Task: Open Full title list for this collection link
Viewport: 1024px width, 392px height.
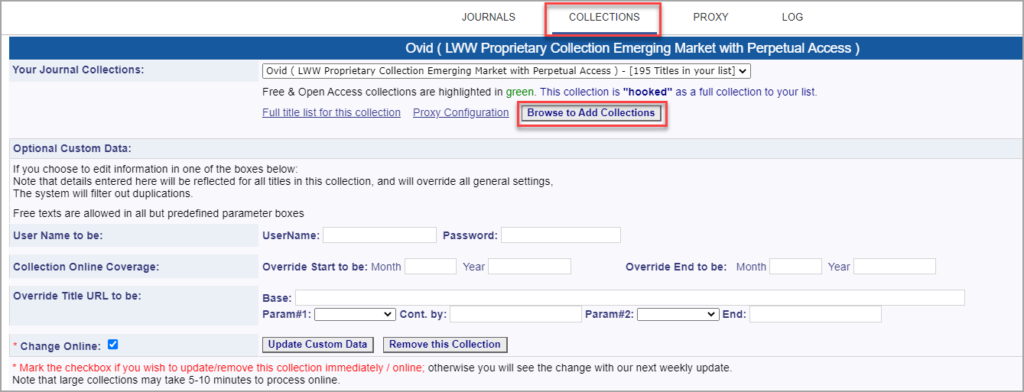Action: (x=331, y=112)
